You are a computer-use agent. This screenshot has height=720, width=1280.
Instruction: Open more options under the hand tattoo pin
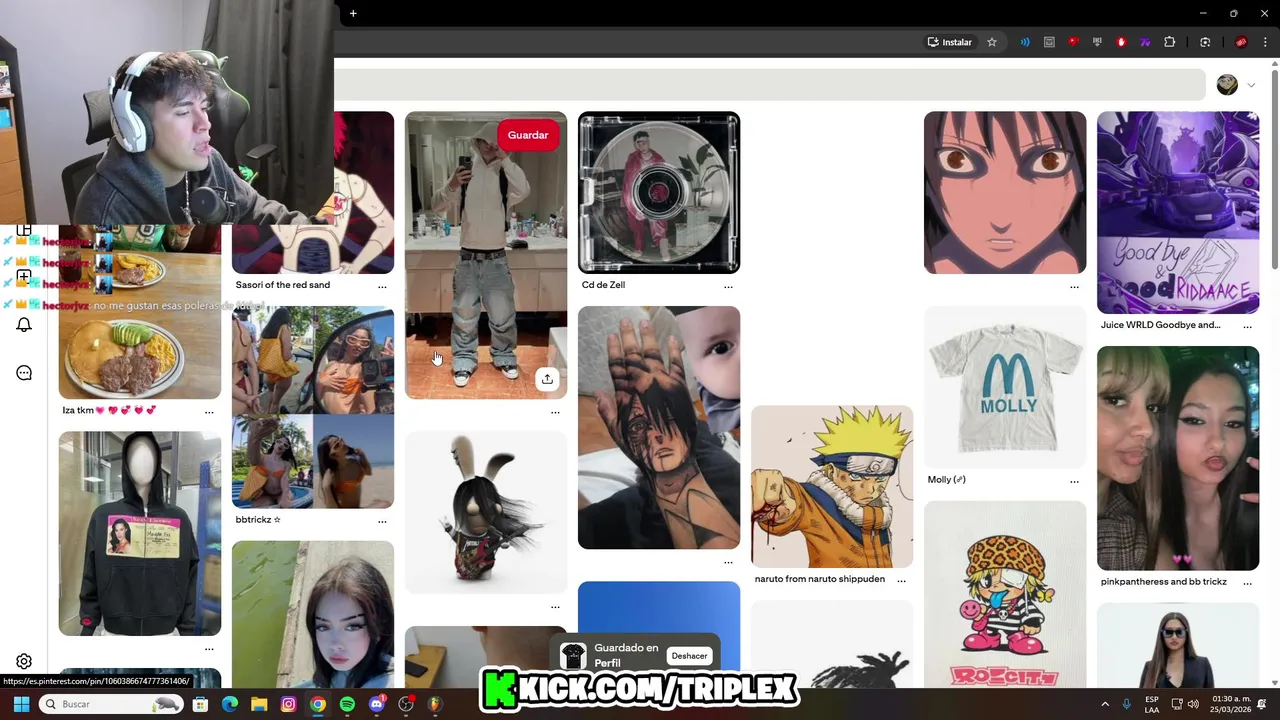tap(728, 562)
